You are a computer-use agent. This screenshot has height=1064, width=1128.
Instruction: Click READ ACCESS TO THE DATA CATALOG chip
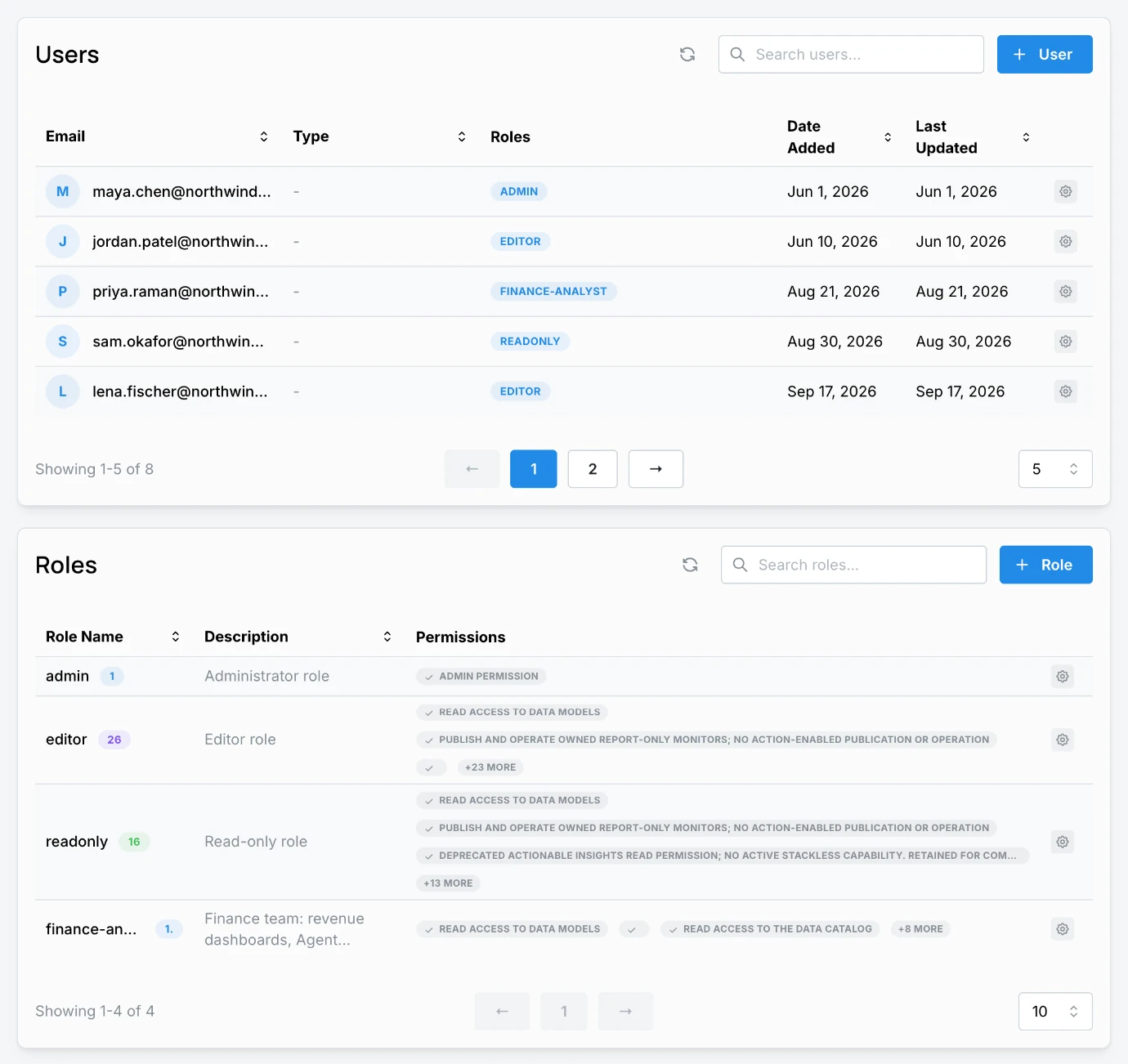click(x=770, y=929)
